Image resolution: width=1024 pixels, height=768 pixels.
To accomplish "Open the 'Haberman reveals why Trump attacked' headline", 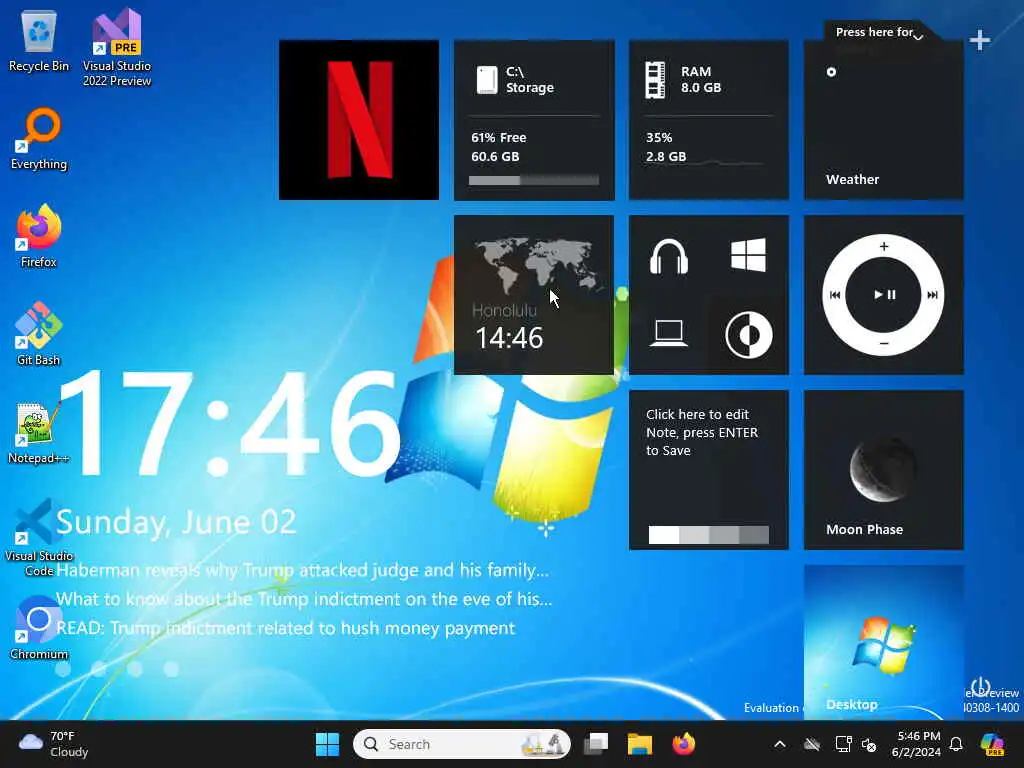I will pyautogui.click(x=302, y=570).
